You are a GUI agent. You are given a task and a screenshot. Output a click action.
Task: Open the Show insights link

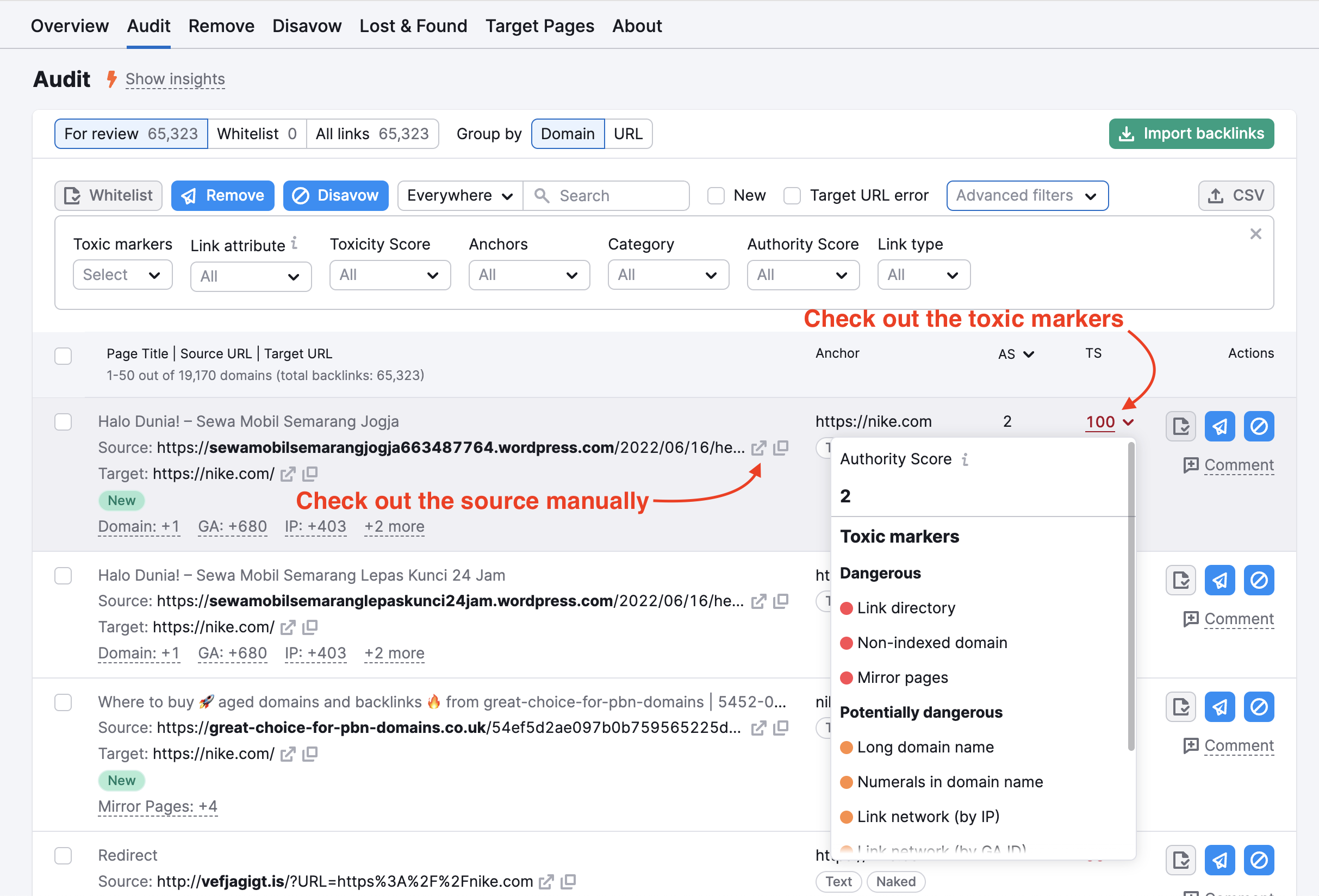tap(175, 79)
